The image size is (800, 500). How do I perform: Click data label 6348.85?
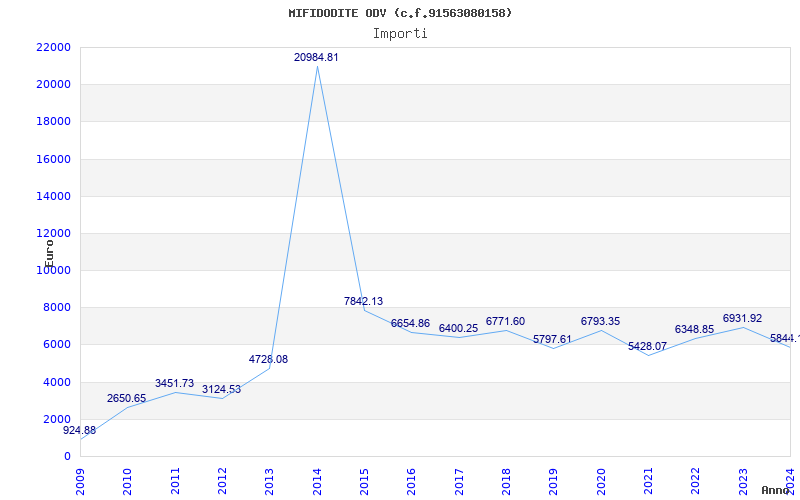coord(694,330)
